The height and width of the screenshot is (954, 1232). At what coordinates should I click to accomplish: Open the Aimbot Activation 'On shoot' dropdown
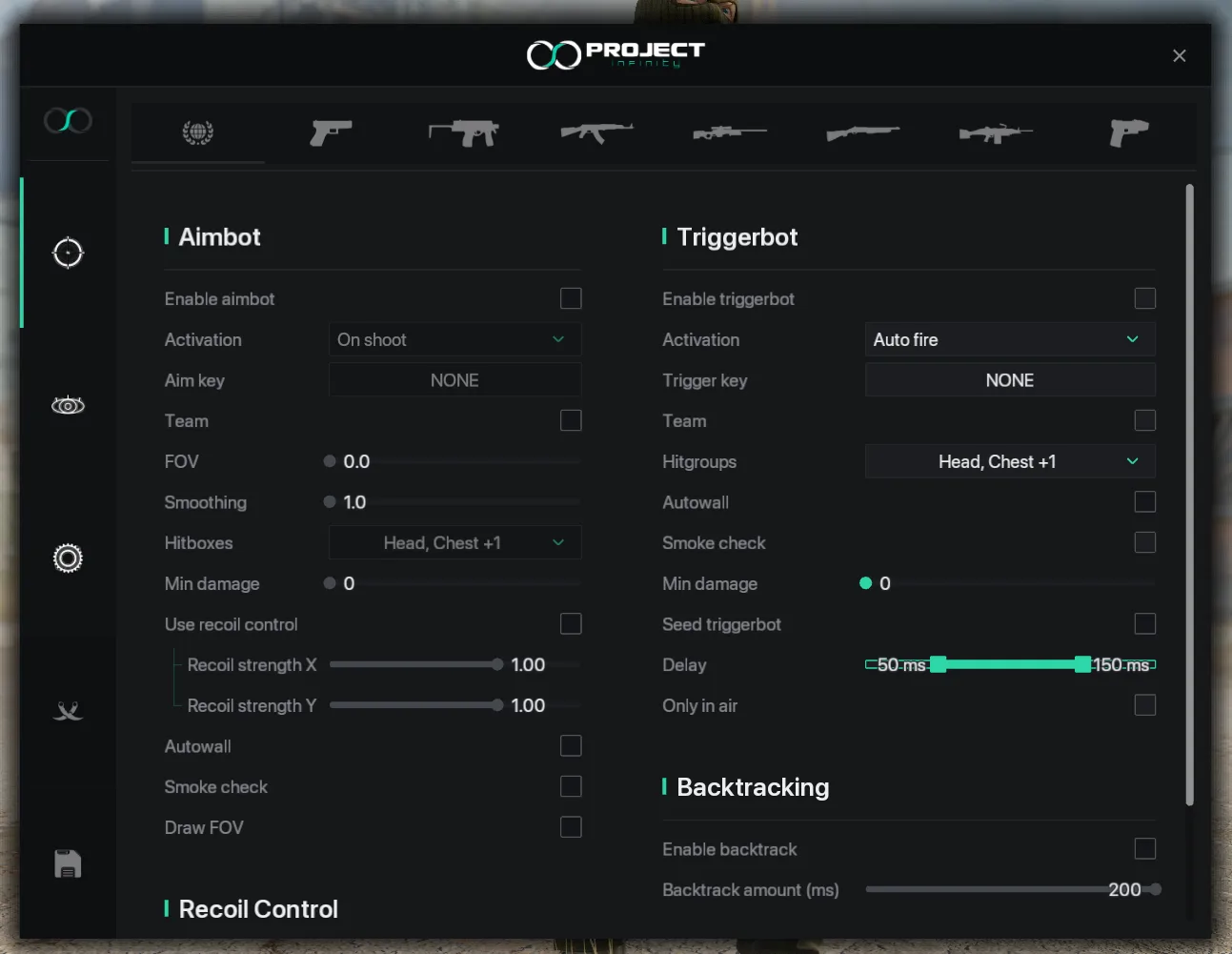point(454,339)
